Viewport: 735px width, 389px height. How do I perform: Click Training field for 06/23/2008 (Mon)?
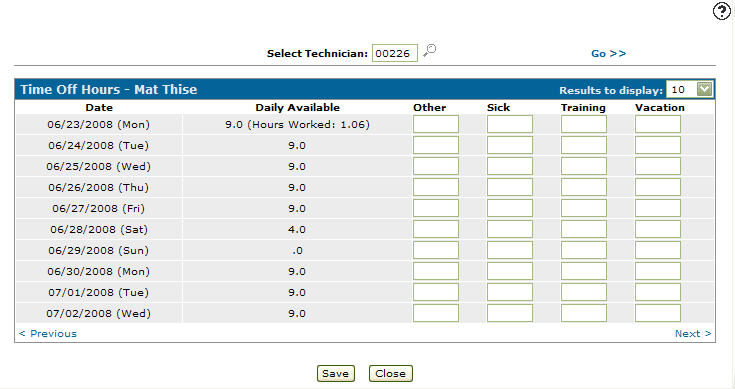pos(584,124)
